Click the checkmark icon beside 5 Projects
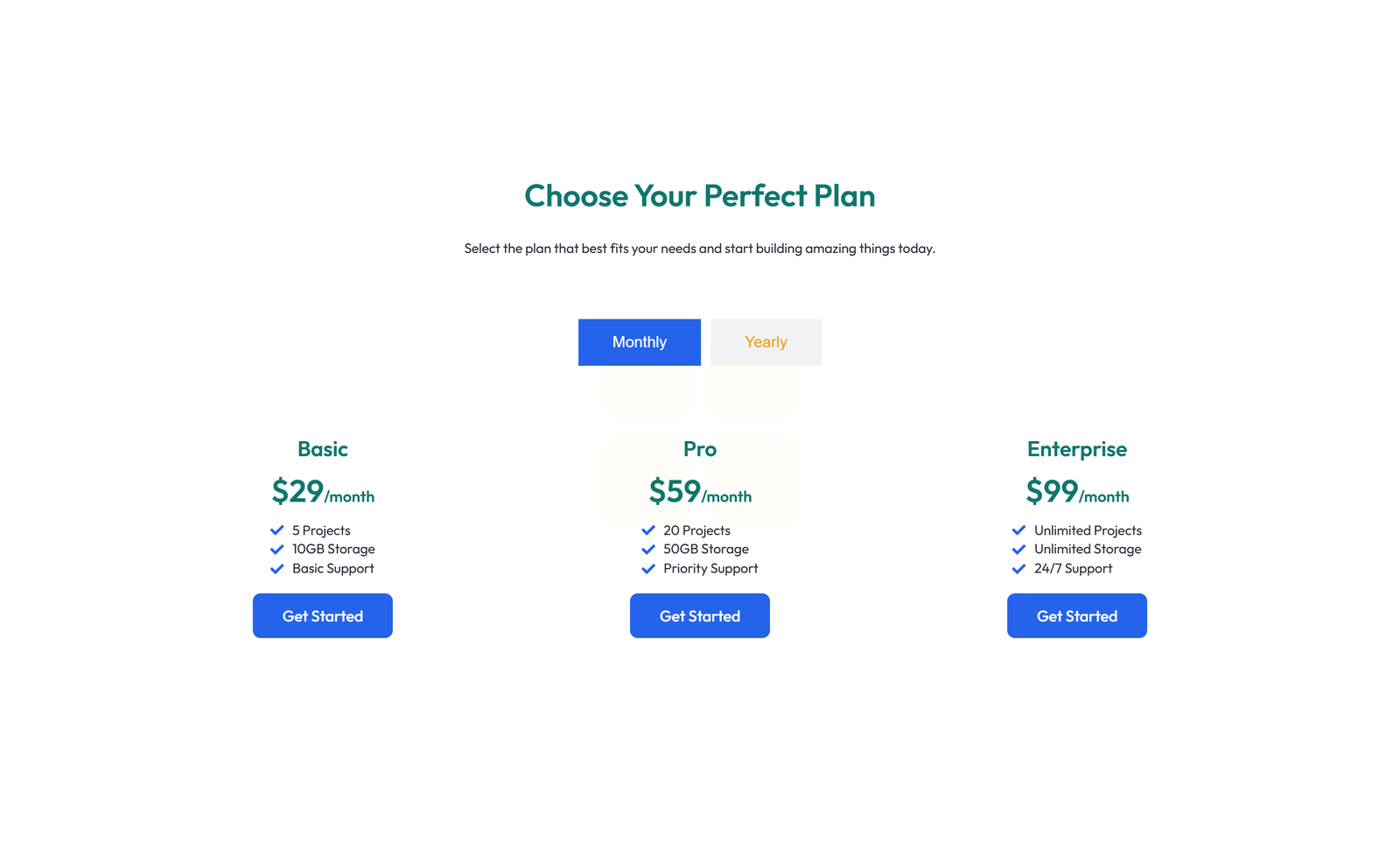The height and width of the screenshot is (856, 1400). 276,530
